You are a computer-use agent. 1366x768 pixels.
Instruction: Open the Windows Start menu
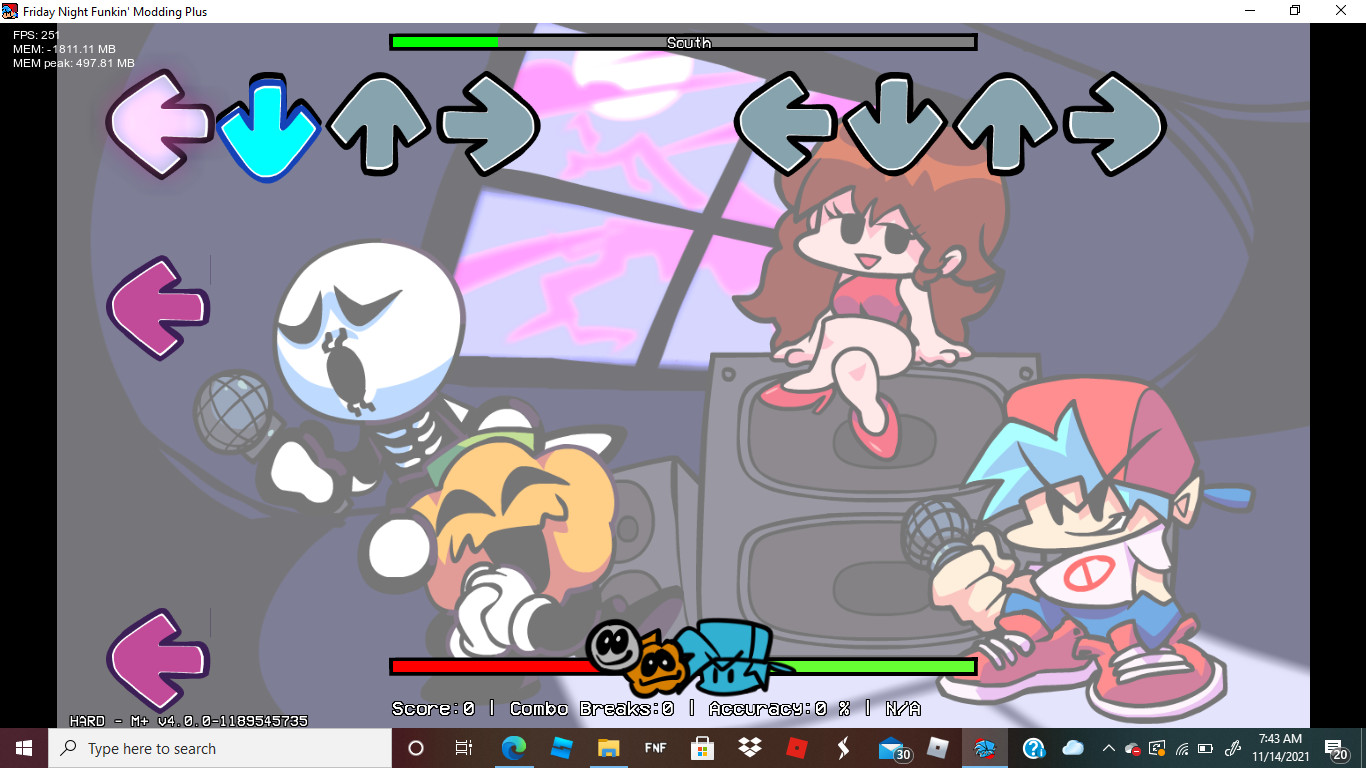point(23,748)
